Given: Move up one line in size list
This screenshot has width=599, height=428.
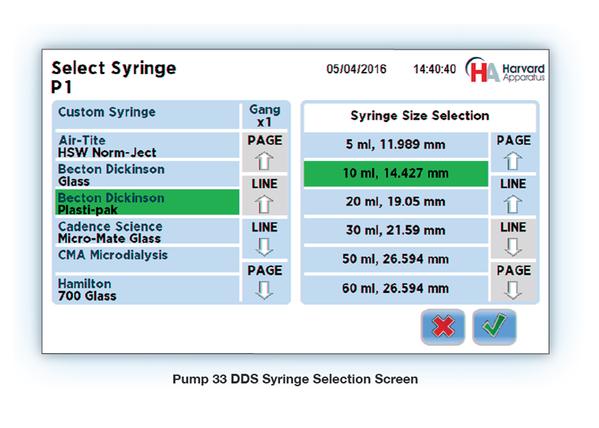Looking at the screenshot, I should 513,196.
